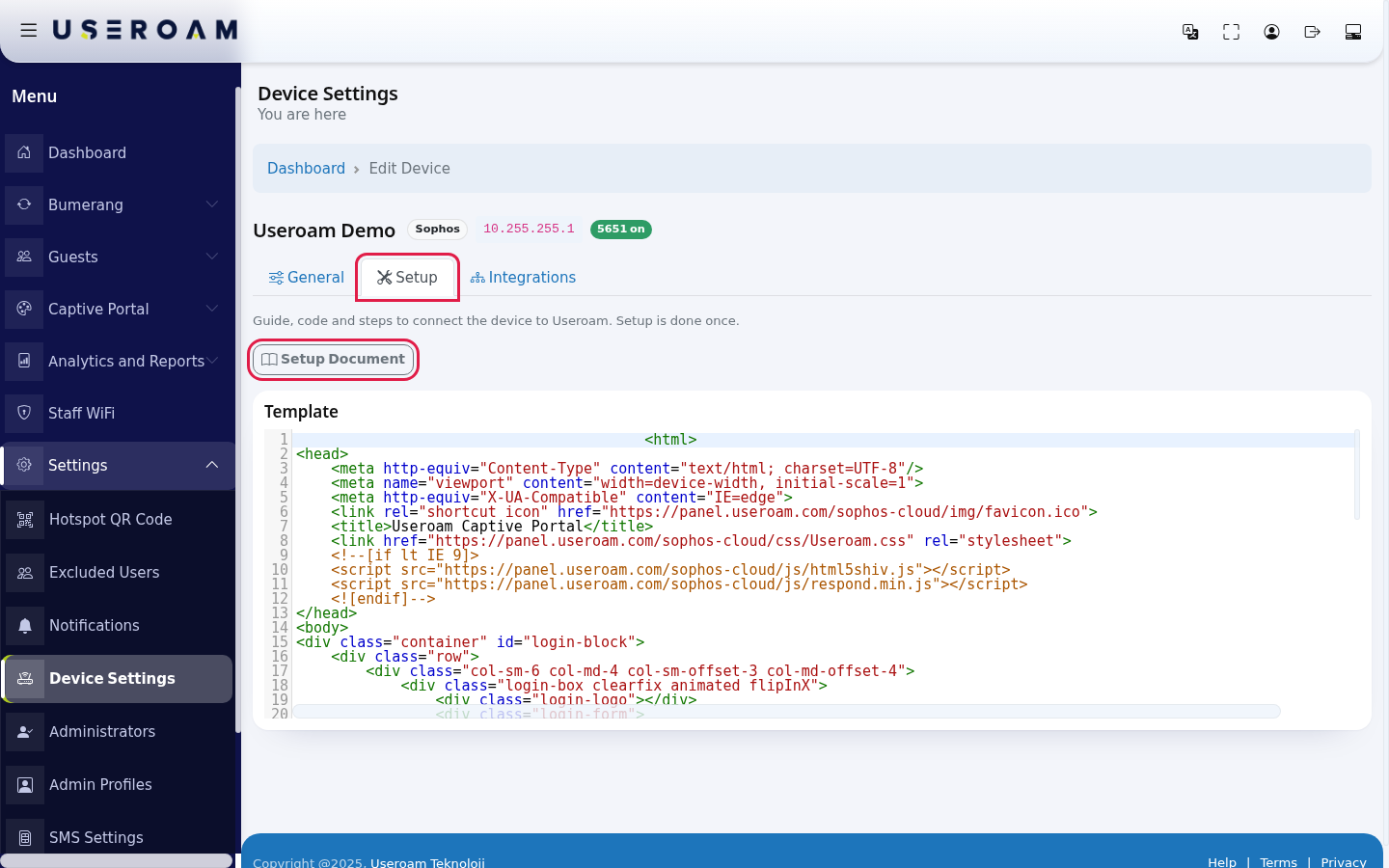
Task: Open the user profile icon
Action: coord(1271,32)
